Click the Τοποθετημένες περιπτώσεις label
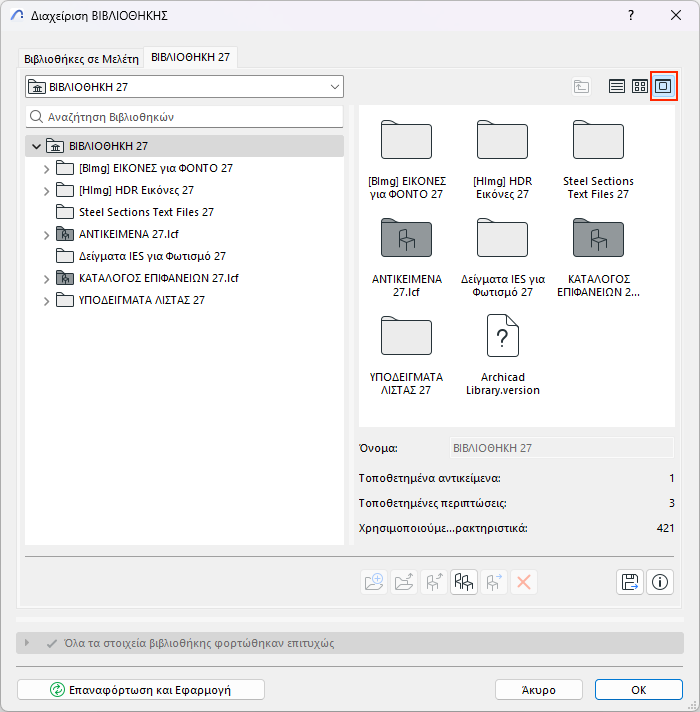The image size is (700, 712). [433, 503]
